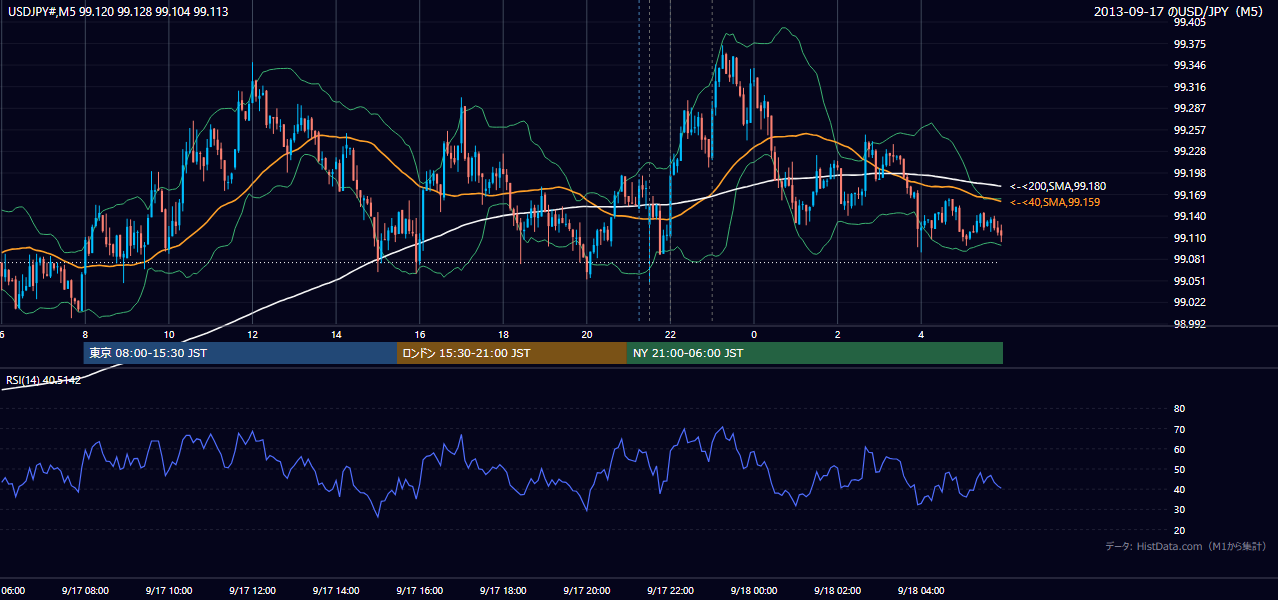Click hour marker 0 under price chart

754,334
